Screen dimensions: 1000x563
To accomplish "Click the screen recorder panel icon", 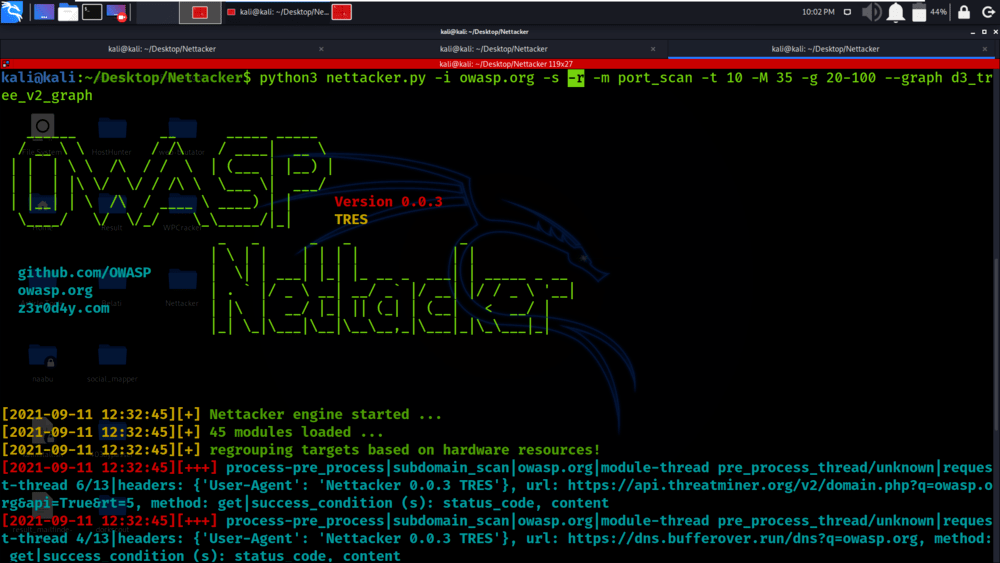I will [x=117, y=12].
